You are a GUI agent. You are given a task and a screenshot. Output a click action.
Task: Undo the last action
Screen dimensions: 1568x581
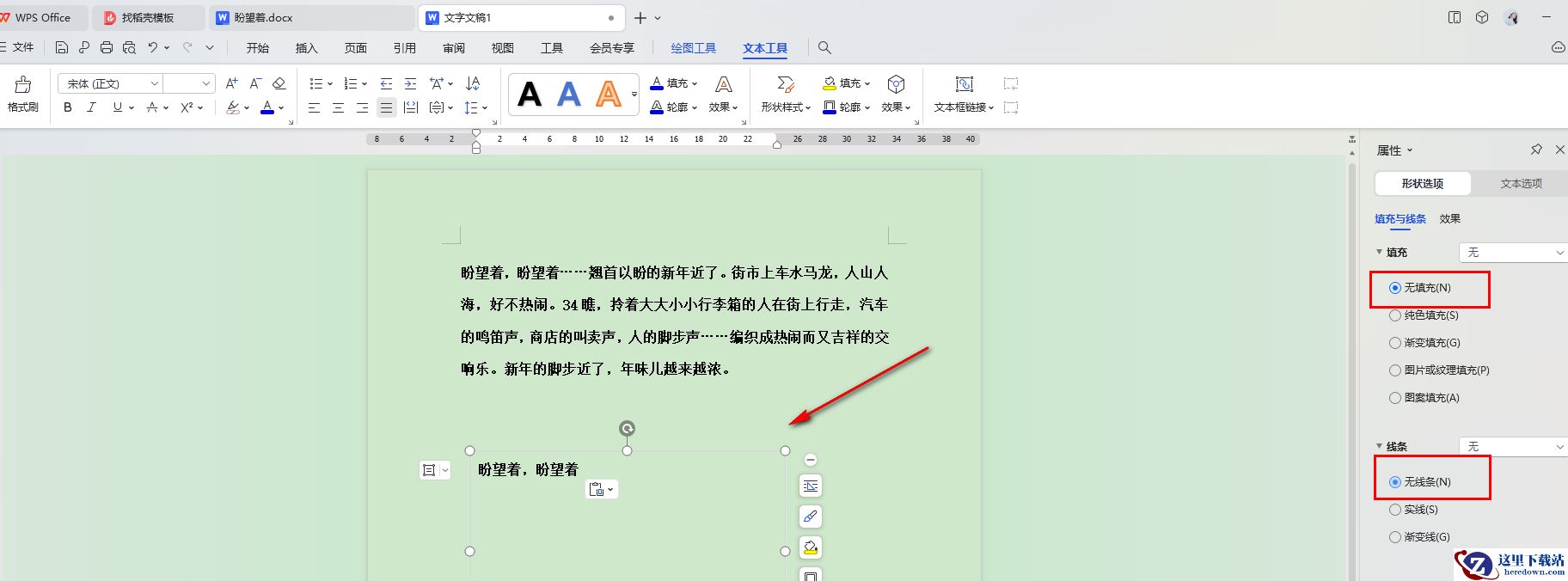point(153,47)
